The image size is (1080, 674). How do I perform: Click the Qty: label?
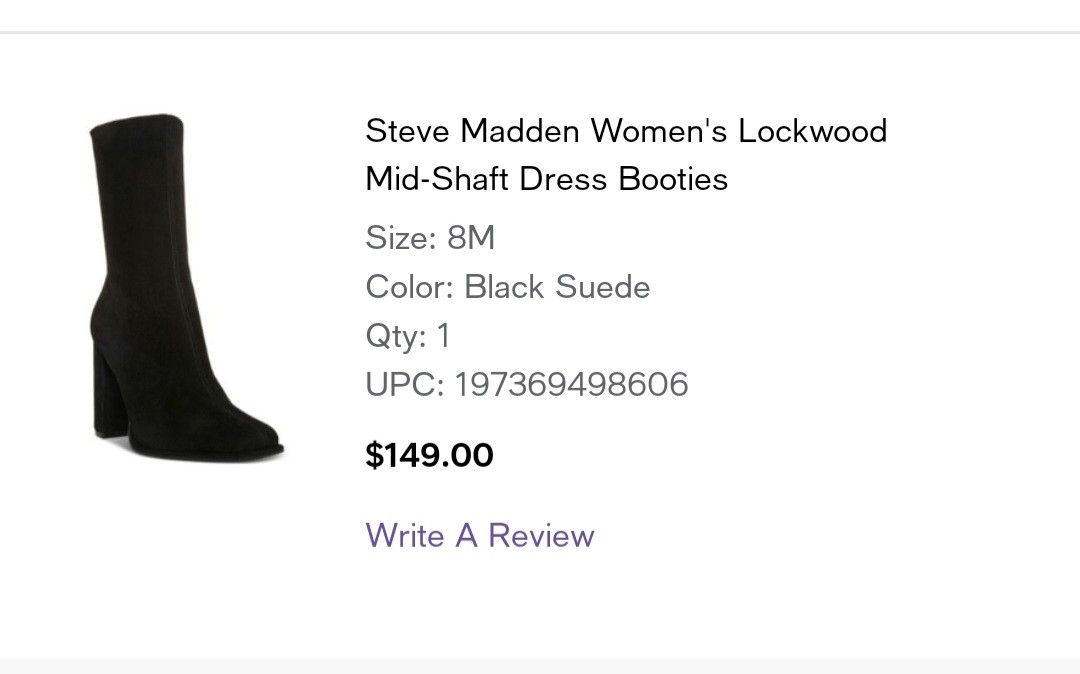tap(396, 336)
